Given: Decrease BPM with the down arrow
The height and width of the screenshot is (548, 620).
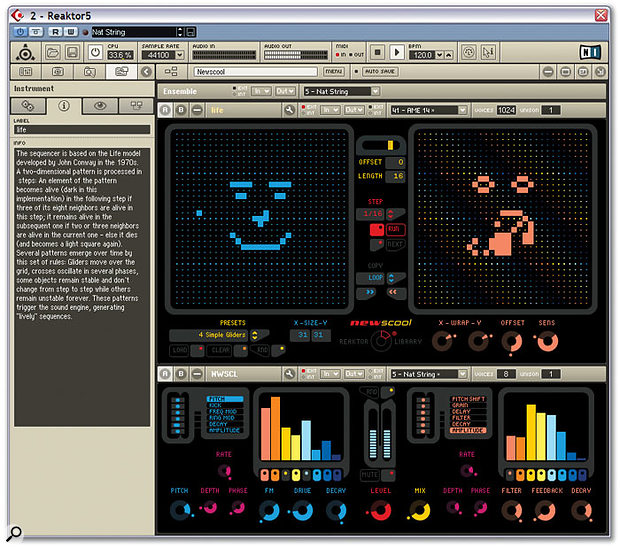Looking at the screenshot, I should tap(439, 55).
